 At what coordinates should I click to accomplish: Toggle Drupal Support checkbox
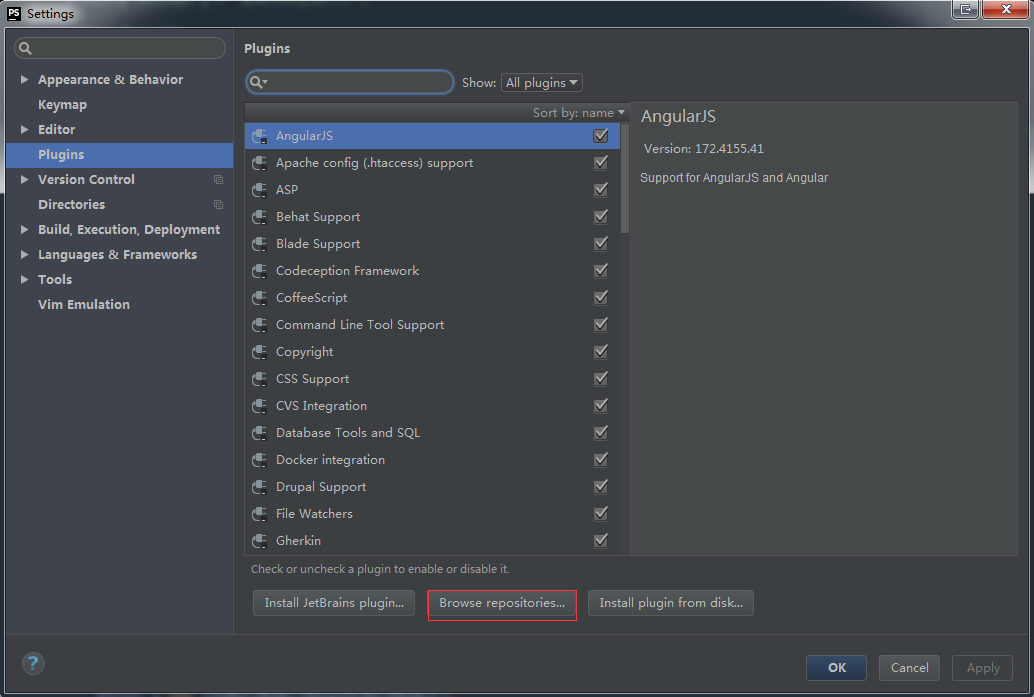[601, 487]
